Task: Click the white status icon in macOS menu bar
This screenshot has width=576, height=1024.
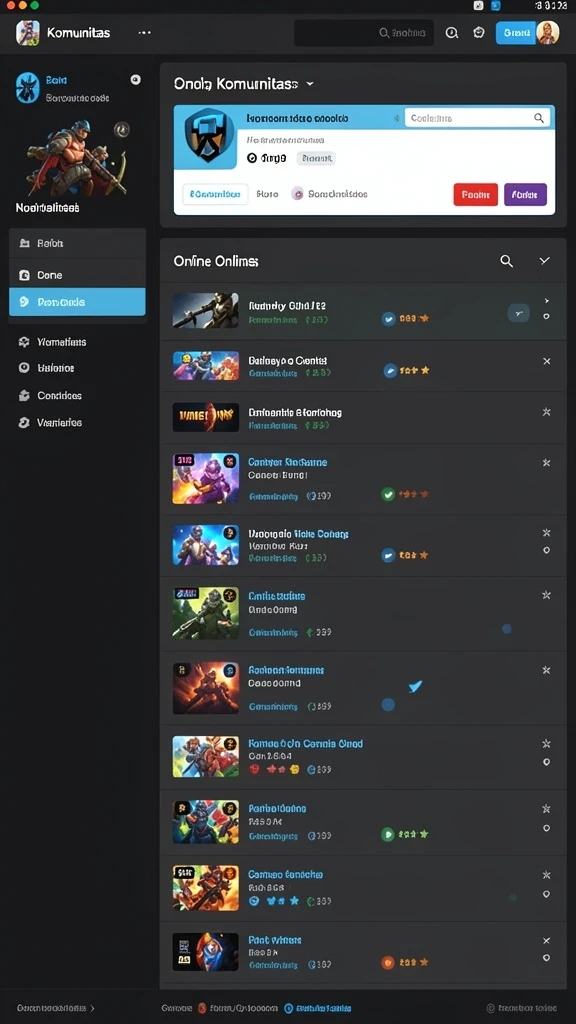Action: (478, 5)
